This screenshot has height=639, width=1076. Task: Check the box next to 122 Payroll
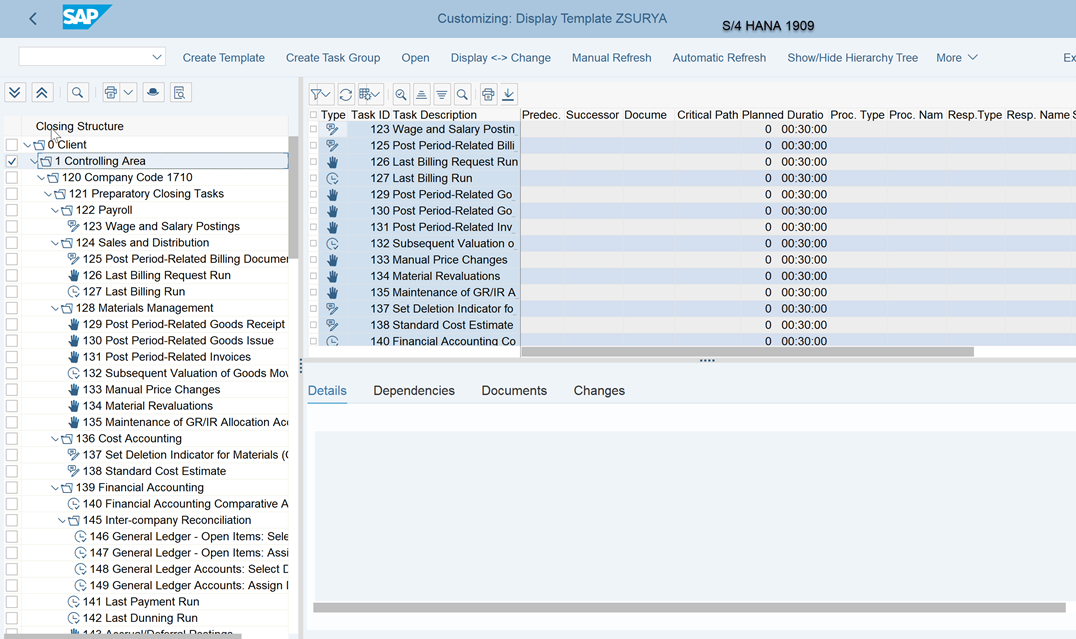12,210
